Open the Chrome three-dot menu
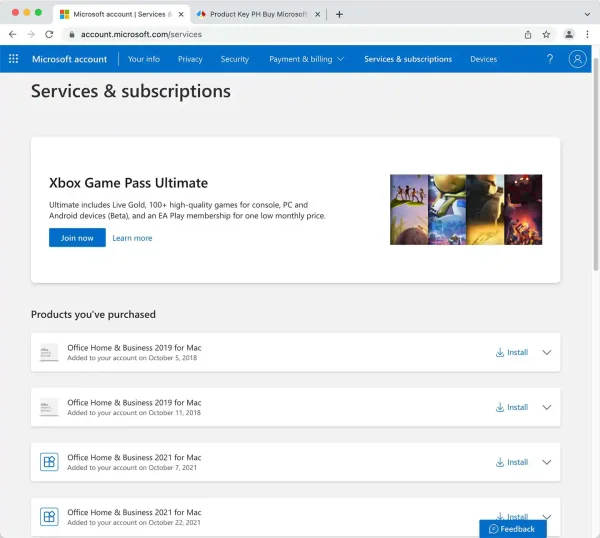 (x=587, y=34)
